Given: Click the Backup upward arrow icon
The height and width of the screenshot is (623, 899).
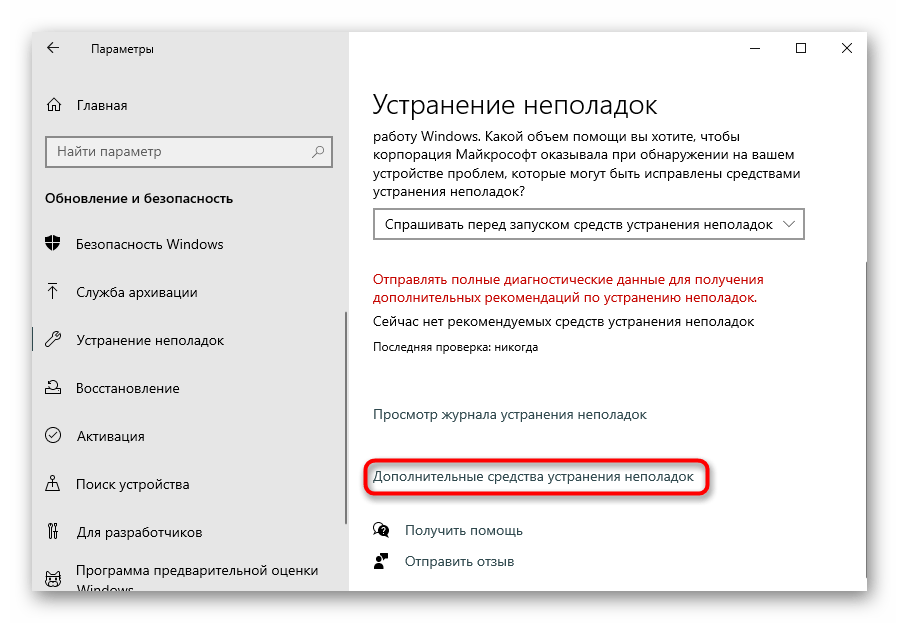Looking at the screenshot, I should coord(53,291).
